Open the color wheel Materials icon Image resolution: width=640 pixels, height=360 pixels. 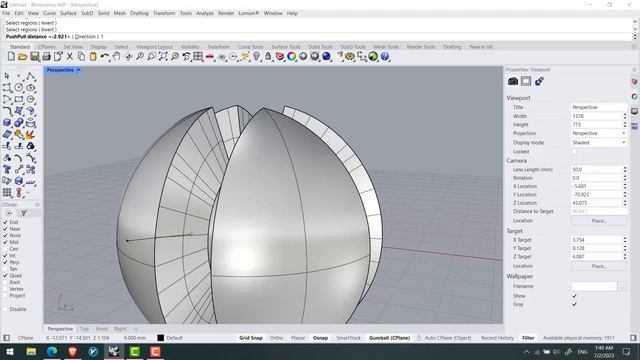click(x=291, y=56)
